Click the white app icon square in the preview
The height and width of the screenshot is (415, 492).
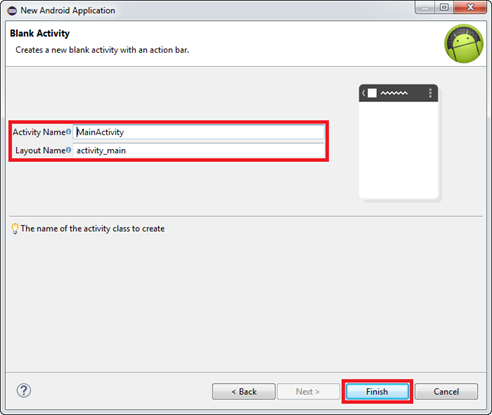372,93
